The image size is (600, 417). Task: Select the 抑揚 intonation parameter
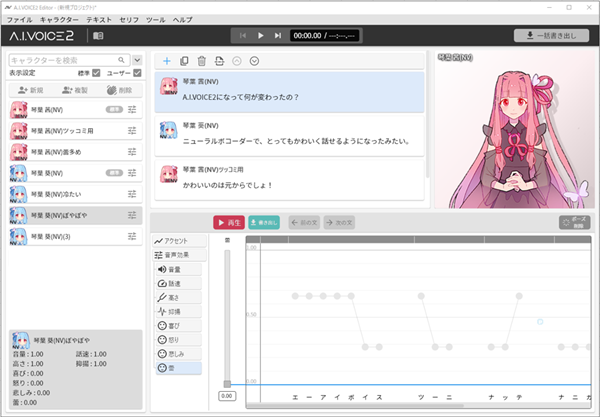[x=179, y=312]
